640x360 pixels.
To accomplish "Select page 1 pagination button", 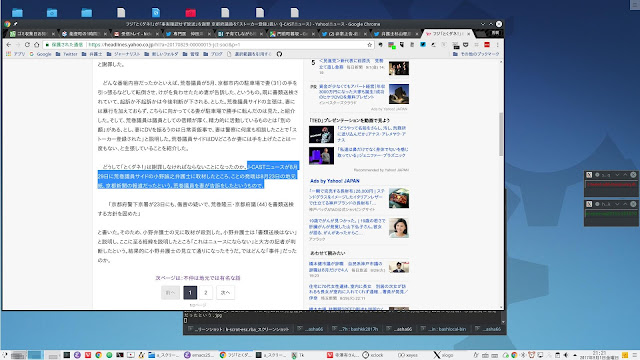I will click(190, 292).
